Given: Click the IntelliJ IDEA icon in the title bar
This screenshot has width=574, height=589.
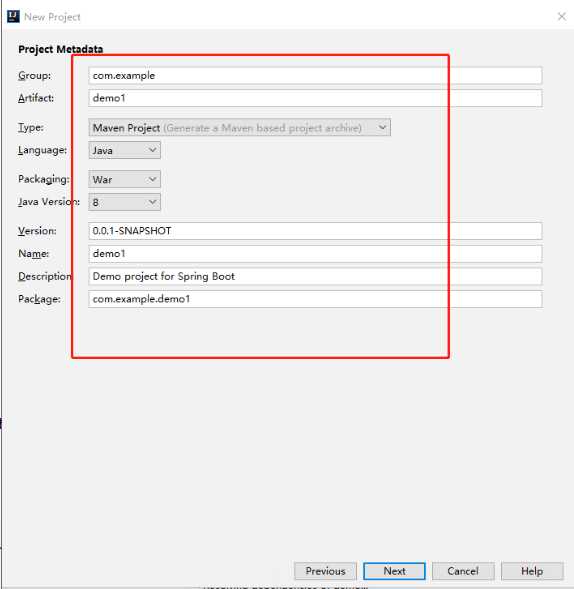Looking at the screenshot, I should (x=13, y=17).
